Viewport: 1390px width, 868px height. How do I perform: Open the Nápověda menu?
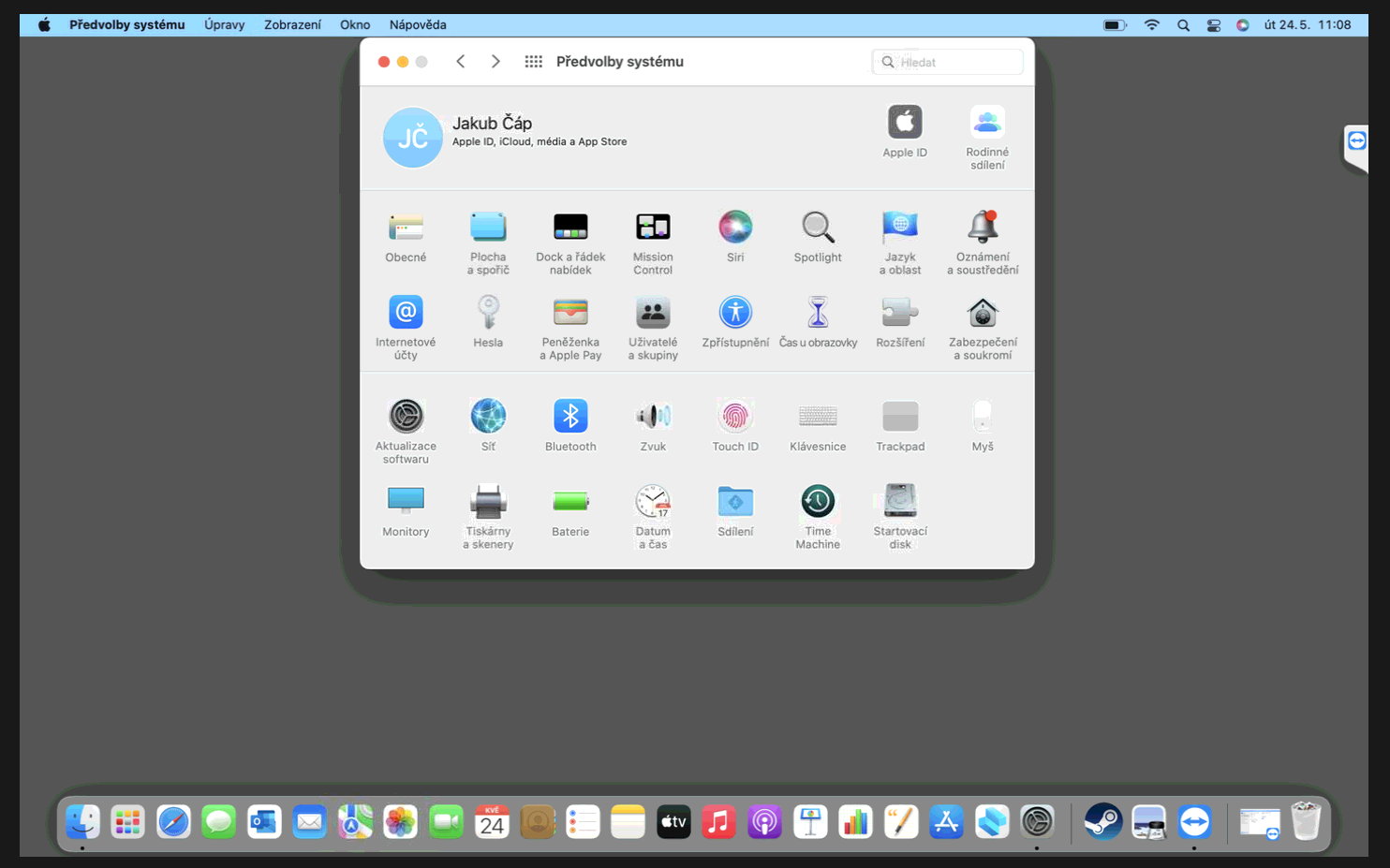coord(418,25)
